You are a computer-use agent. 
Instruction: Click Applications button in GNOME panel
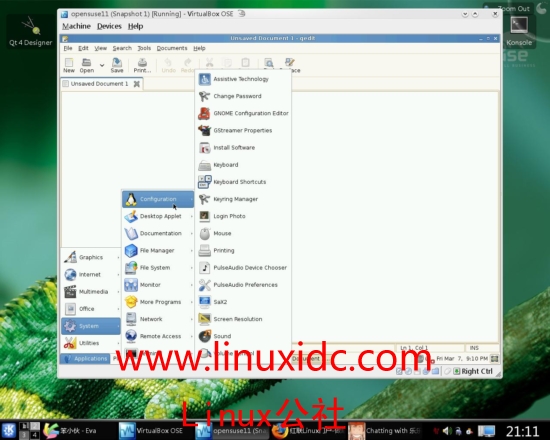[86, 359]
